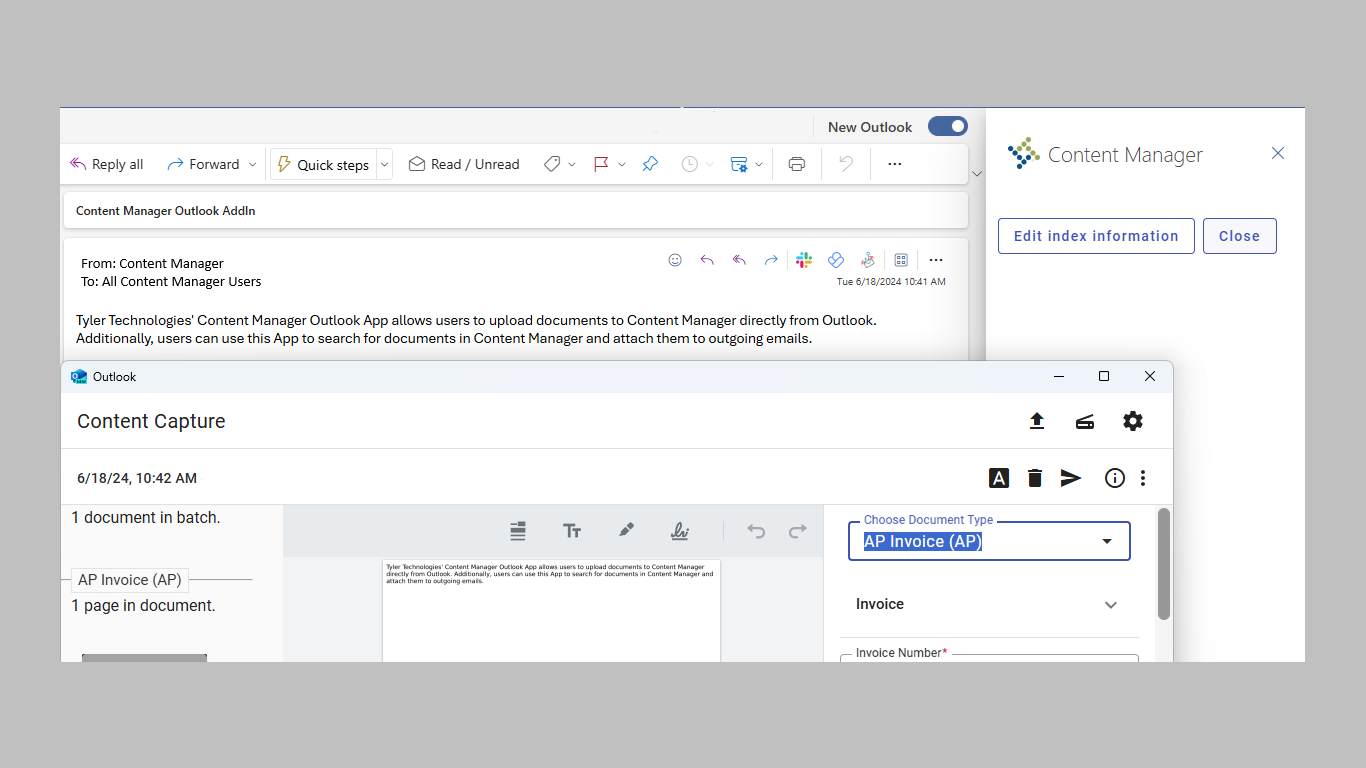Viewport: 1366px width, 768px height.
Task: Click Quick steps in the toolbar
Action: pos(323,164)
